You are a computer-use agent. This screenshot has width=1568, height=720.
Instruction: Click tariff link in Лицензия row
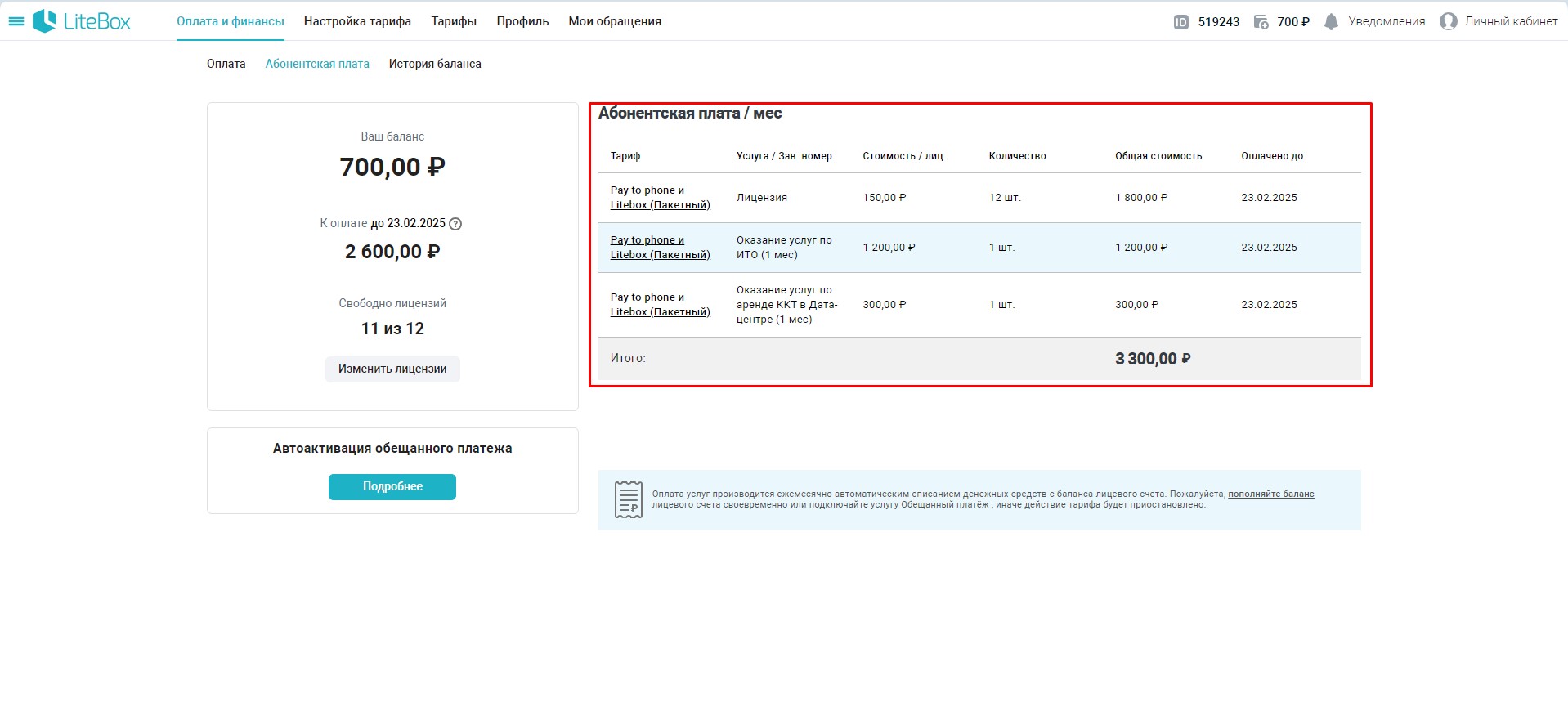(x=661, y=198)
